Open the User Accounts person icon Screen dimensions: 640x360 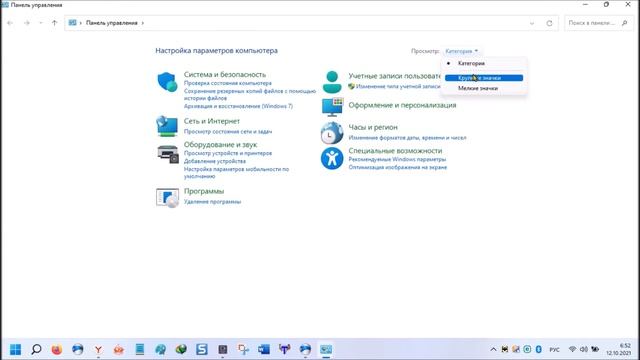click(x=332, y=82)
